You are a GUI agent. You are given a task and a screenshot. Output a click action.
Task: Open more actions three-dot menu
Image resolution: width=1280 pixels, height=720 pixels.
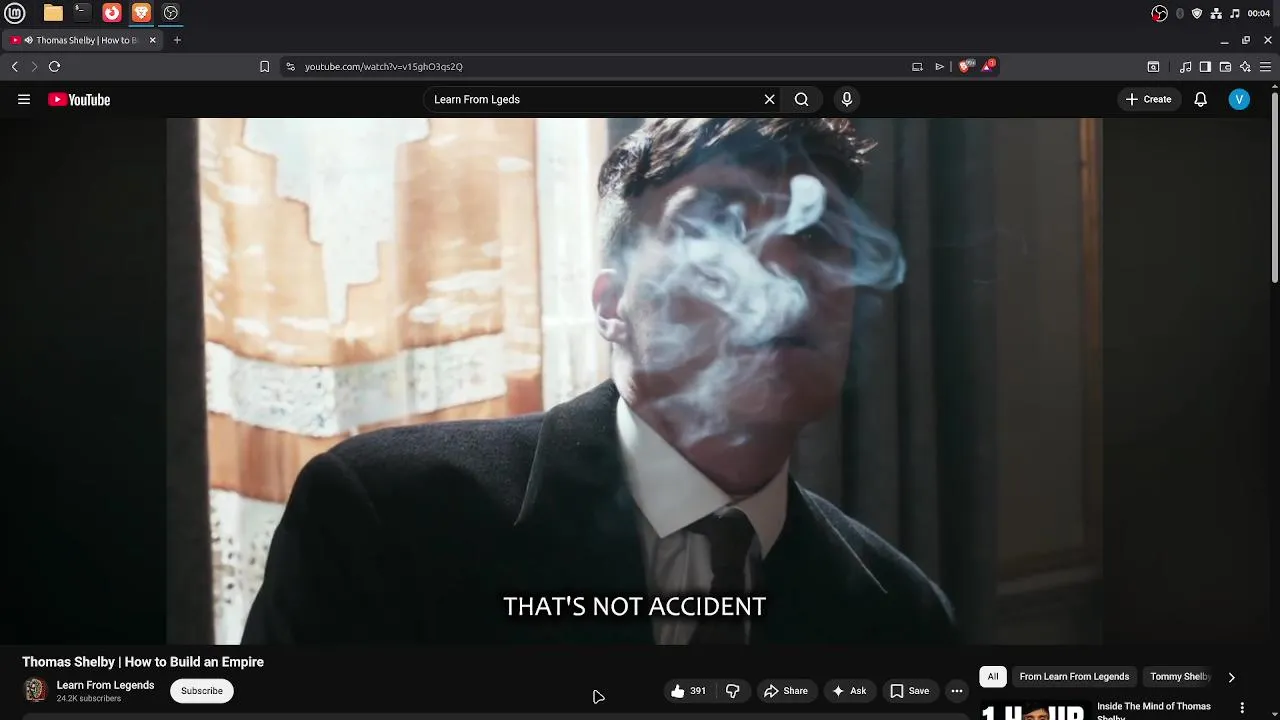click(957, 691)
